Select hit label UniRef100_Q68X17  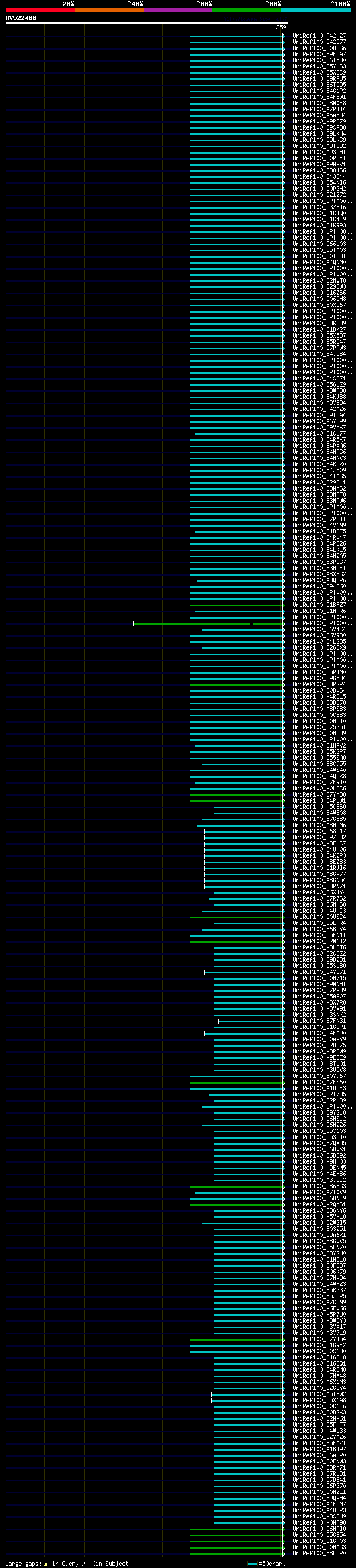pos(319,832)
